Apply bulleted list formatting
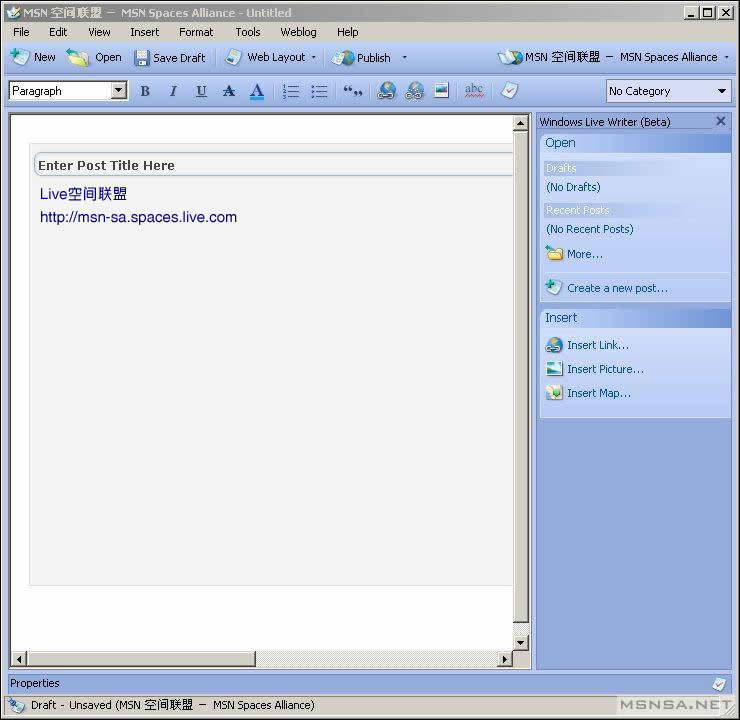The height and width of the screenshot is (720, 740). click(x=319, y=91)
